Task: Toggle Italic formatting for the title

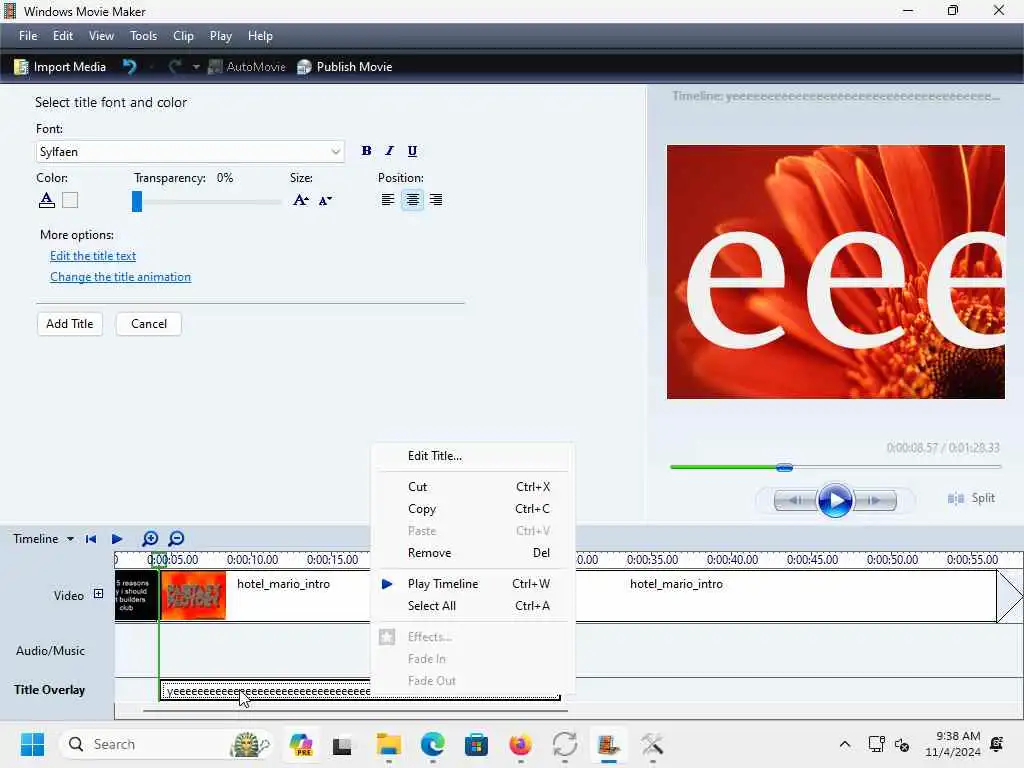Action: pos(389,151)
